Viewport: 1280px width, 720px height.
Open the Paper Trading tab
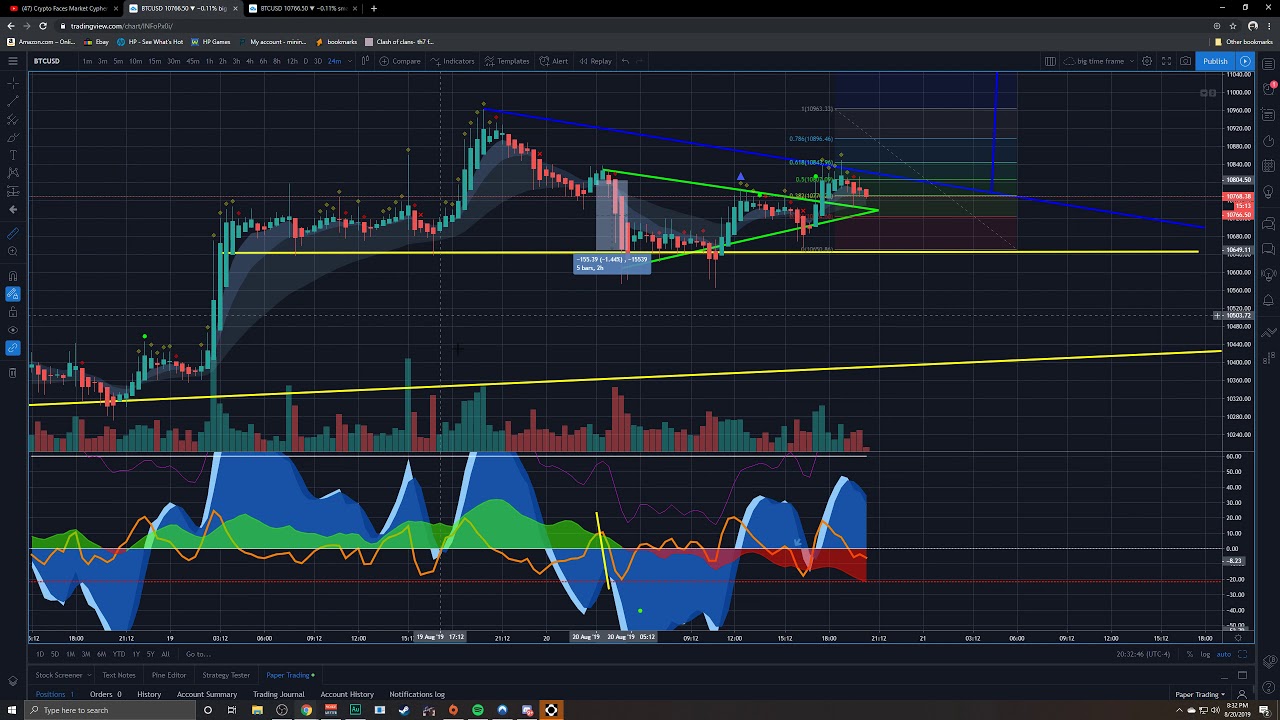click(x=290, y=675)
